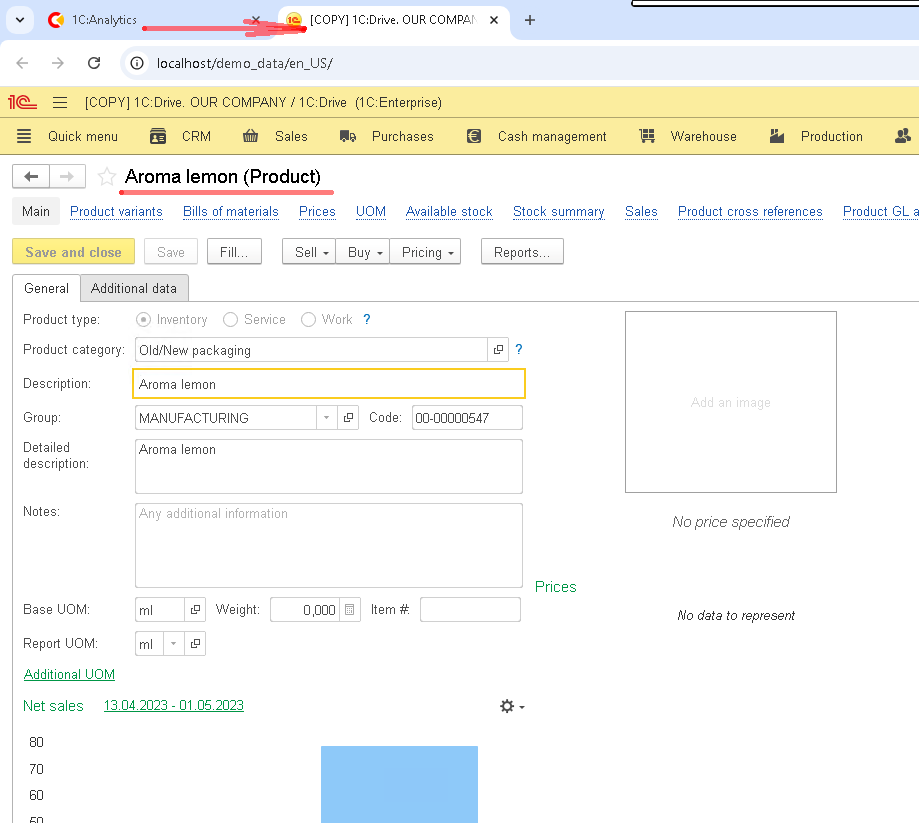Expand the Pricing dropdown button
The image size is (919, 823).
tap(425, 252)
